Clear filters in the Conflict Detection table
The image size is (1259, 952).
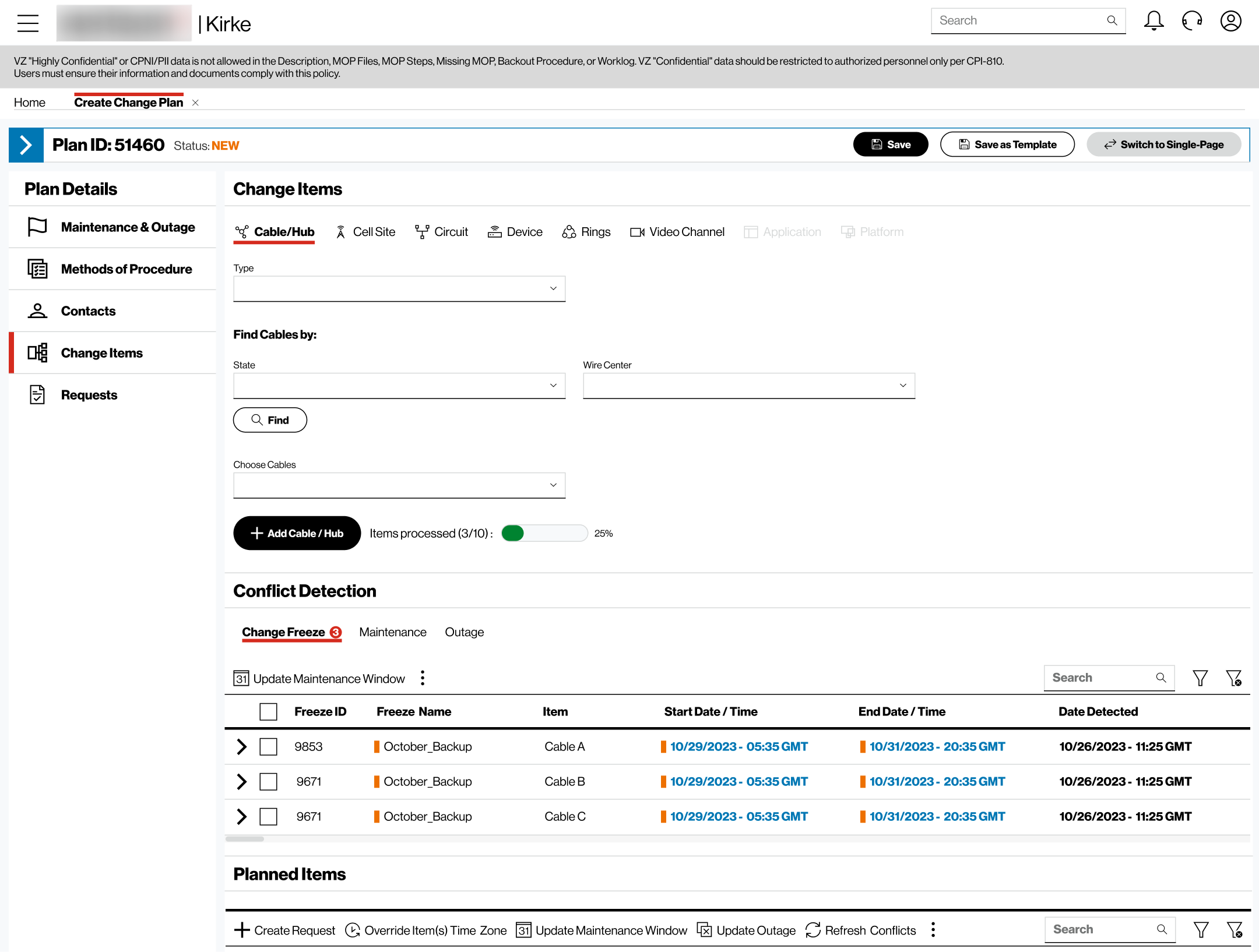click(1234, 678)
